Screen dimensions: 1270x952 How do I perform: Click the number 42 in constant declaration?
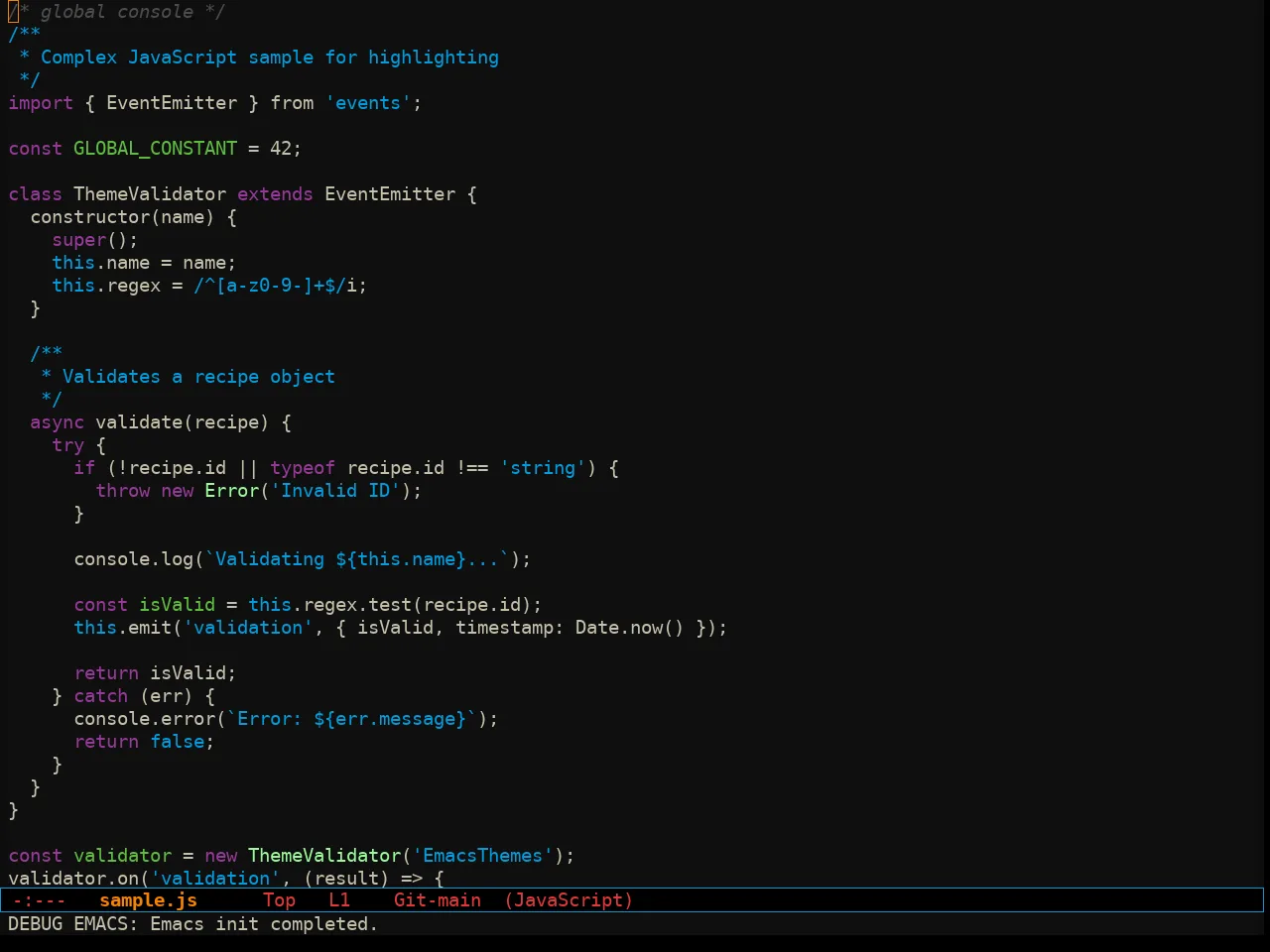tap(280, 149)
